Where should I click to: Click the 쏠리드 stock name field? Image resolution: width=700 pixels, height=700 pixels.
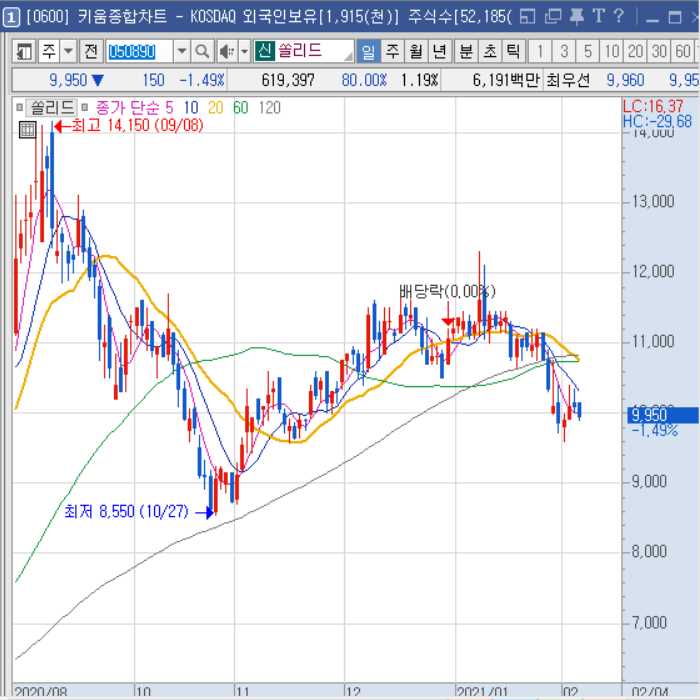click(304, 51)
